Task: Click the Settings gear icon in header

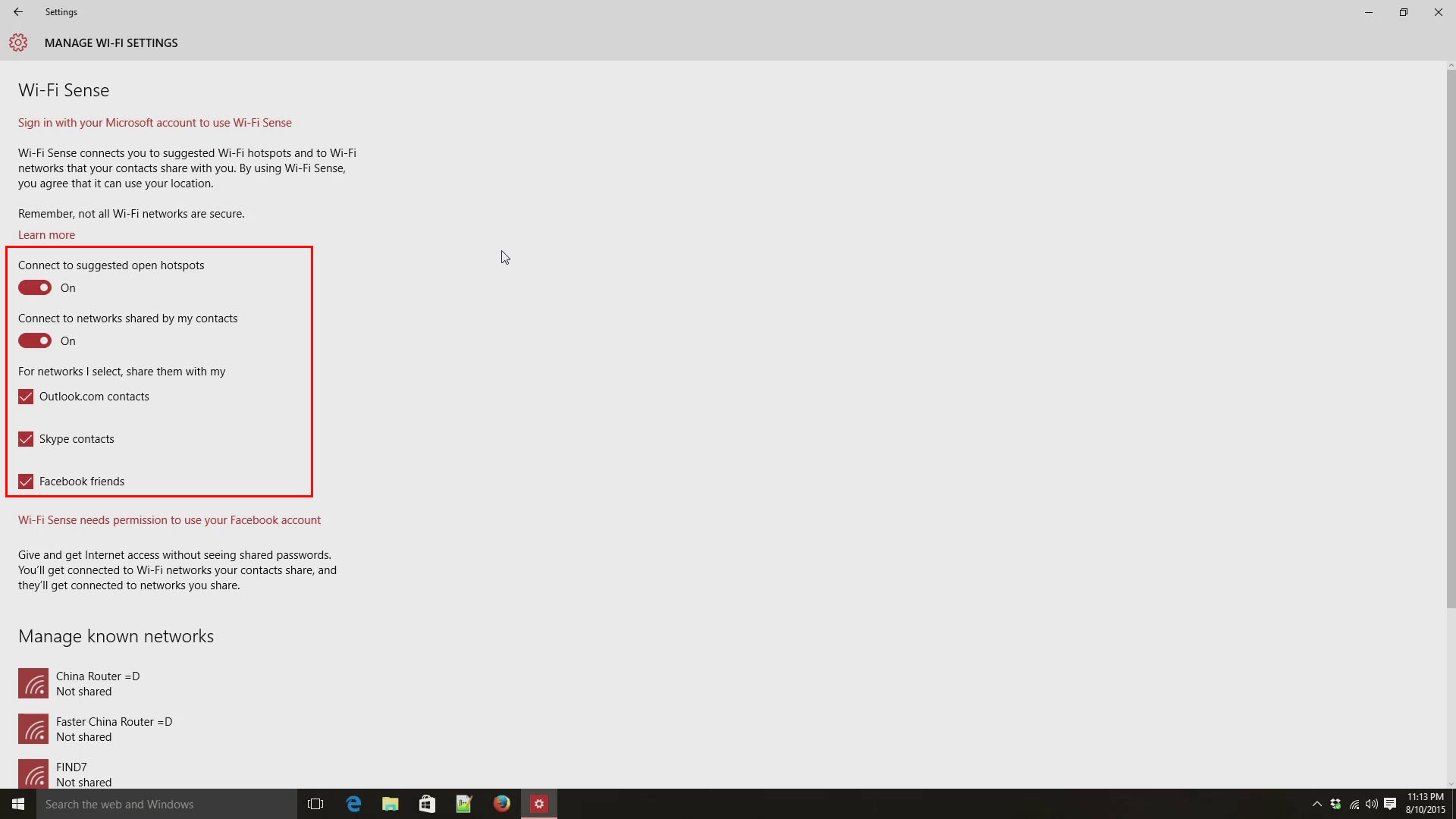Action: (18, 43)
